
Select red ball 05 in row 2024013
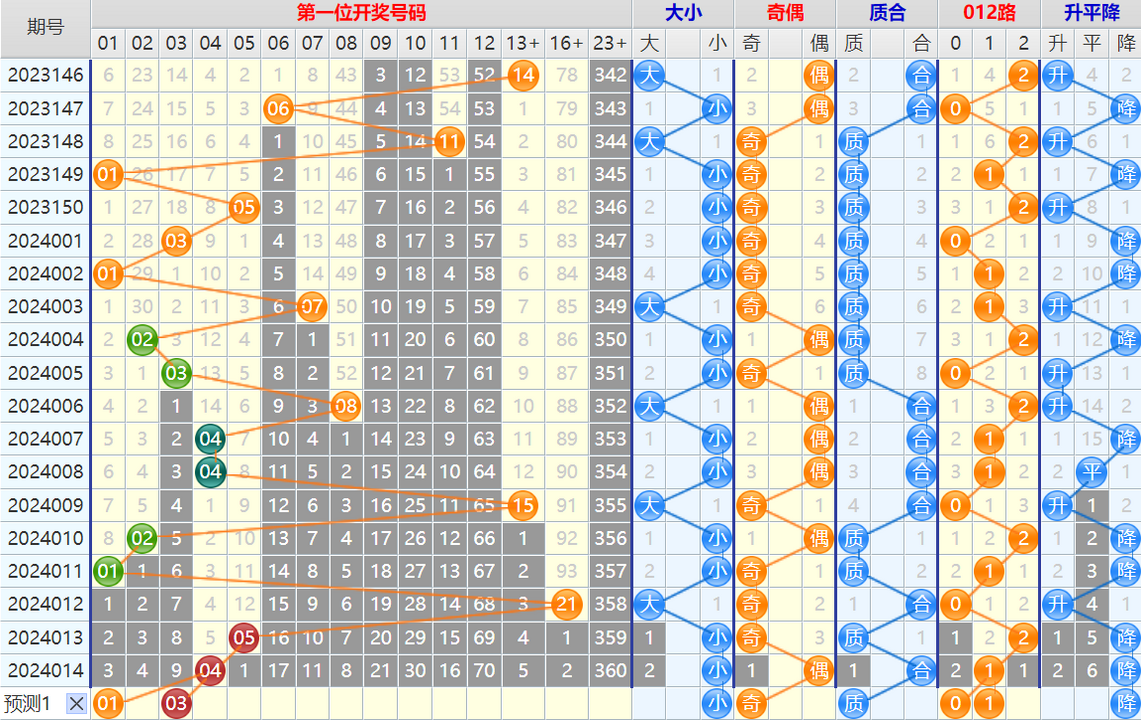[244, 638]
